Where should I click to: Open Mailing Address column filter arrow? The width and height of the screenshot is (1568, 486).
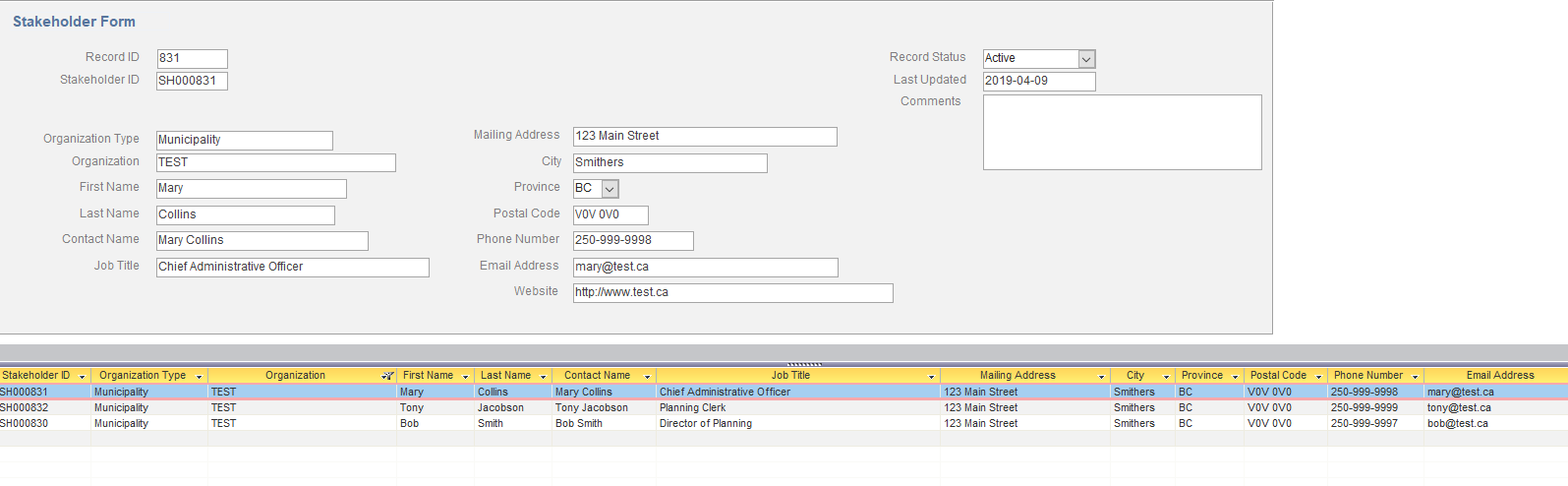[x=1101, y=376]
